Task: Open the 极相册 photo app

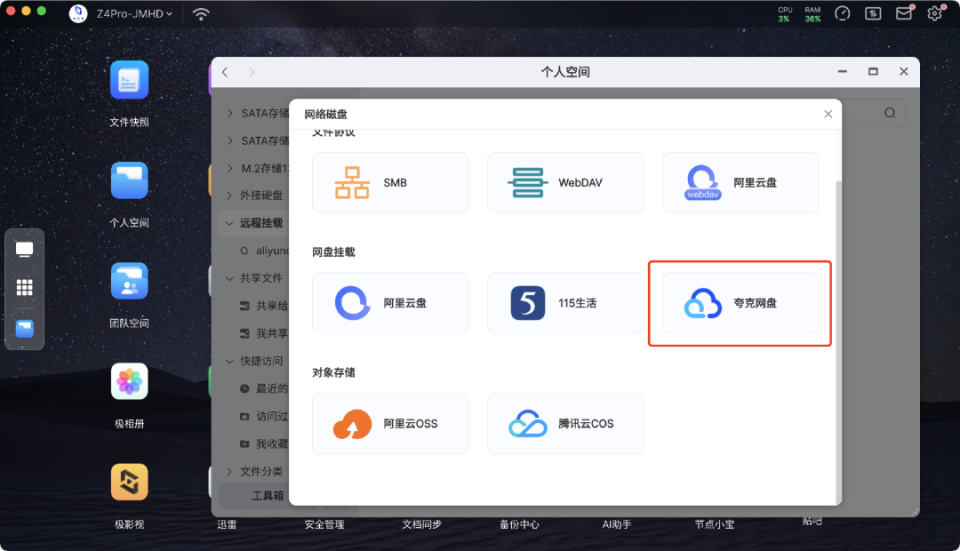Action: click(x=129, y=381)
